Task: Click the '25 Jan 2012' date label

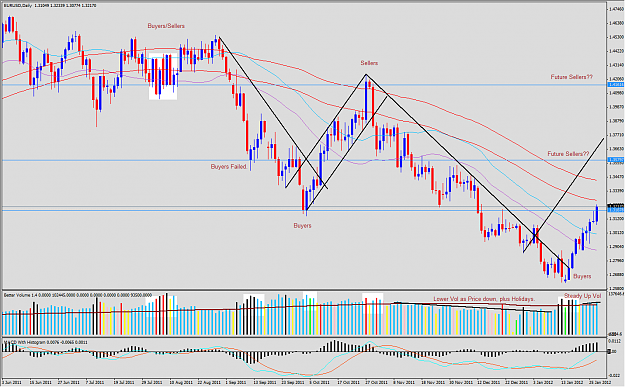Action: point(600,383)
